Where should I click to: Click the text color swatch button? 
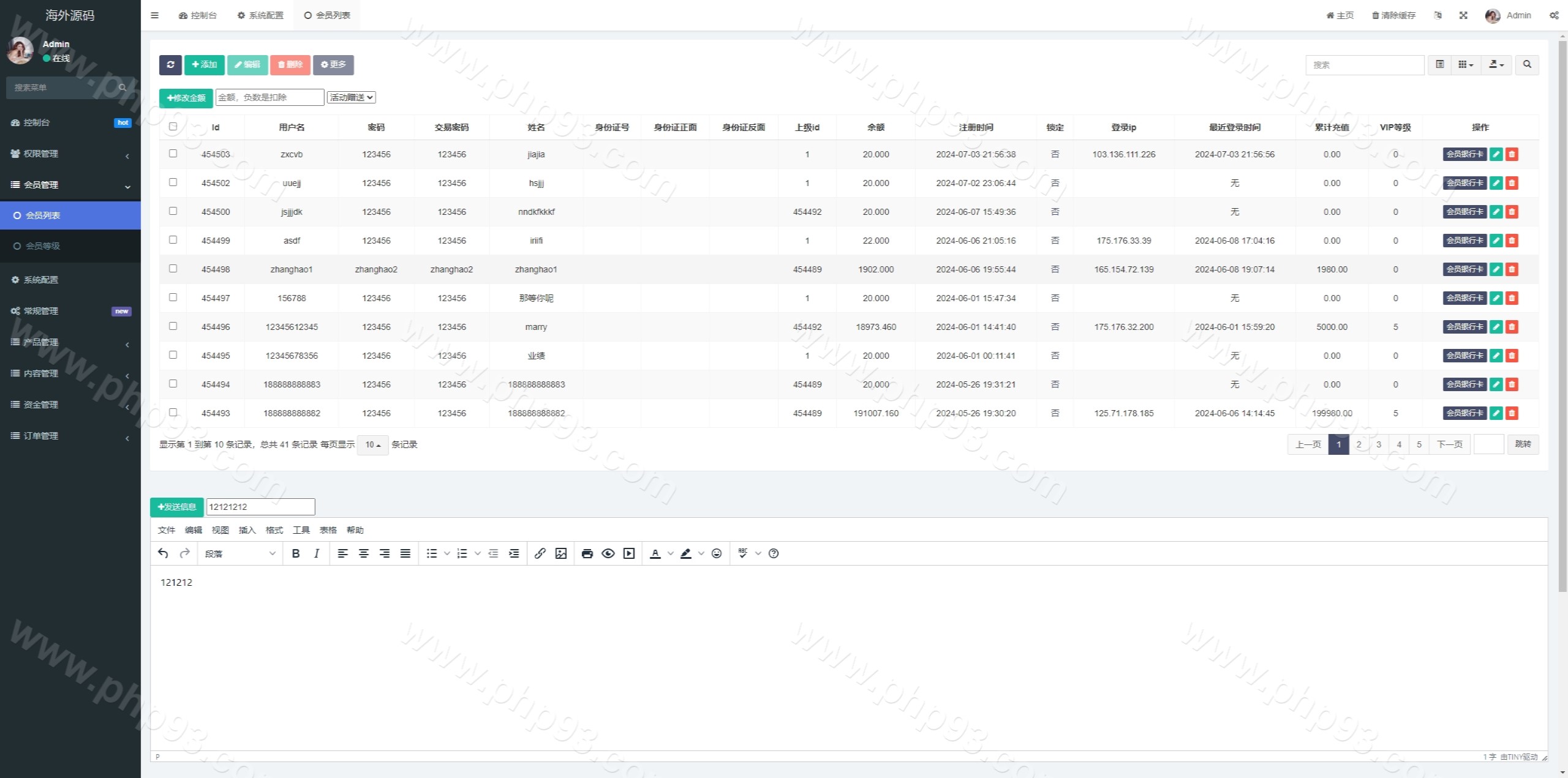[655, 553]
